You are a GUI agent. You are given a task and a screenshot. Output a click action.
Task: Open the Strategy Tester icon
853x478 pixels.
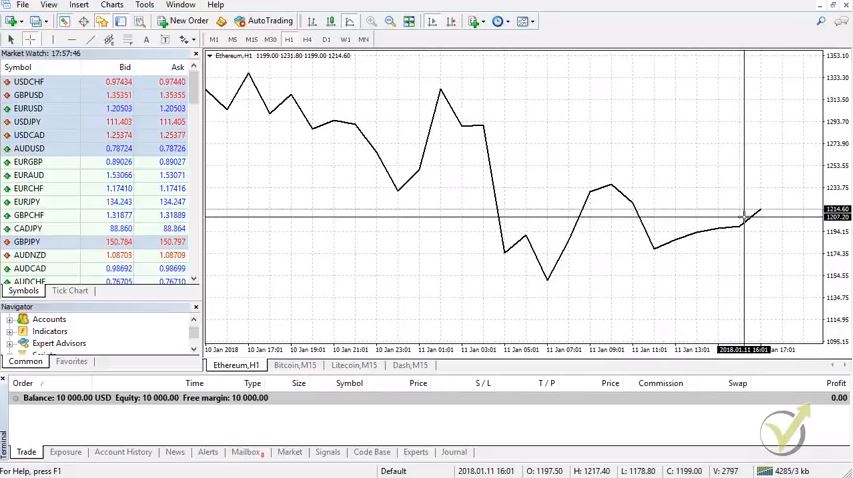click(140, 21)
